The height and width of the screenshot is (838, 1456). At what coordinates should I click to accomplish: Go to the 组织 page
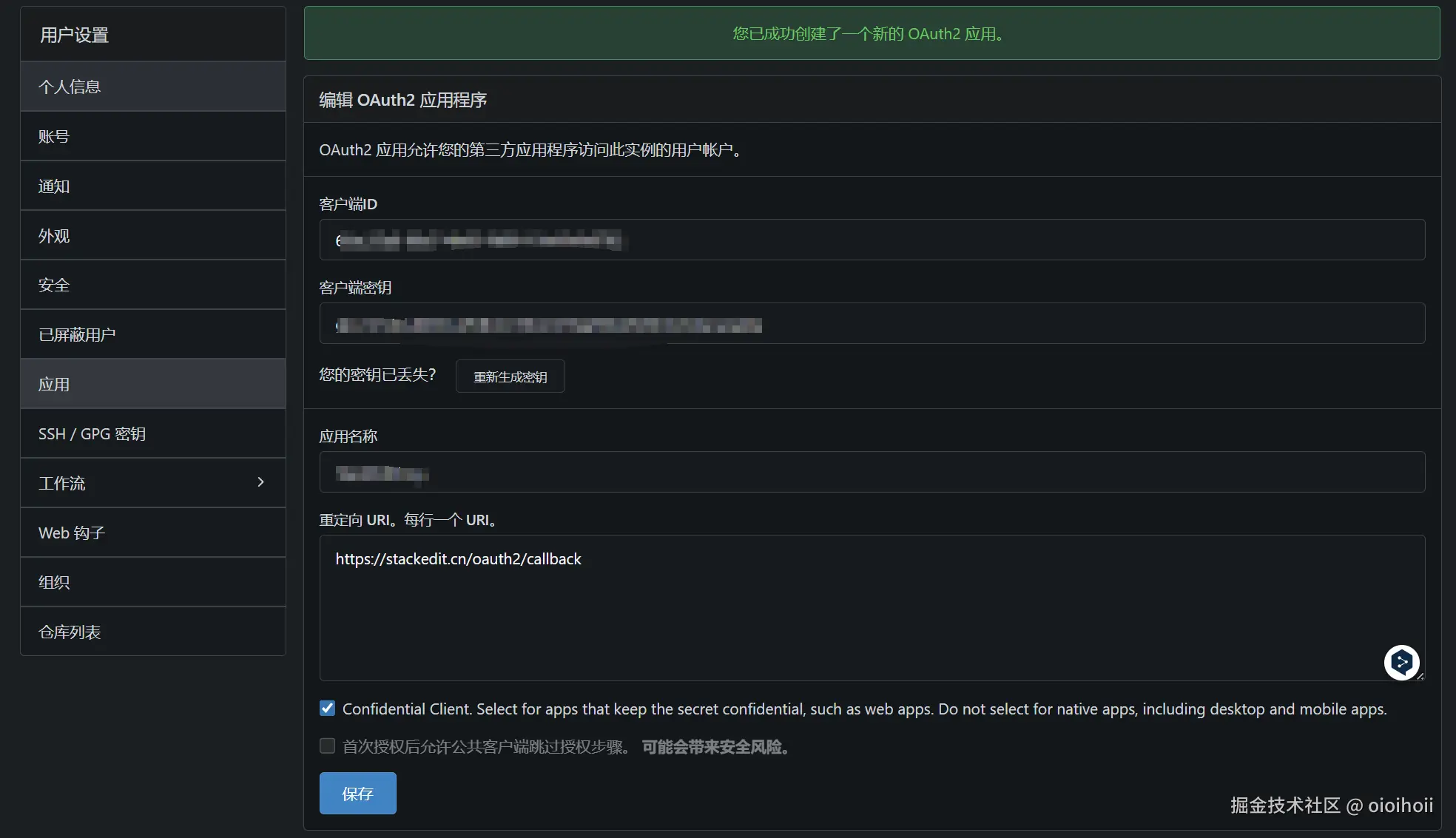[x=54, y=582]
